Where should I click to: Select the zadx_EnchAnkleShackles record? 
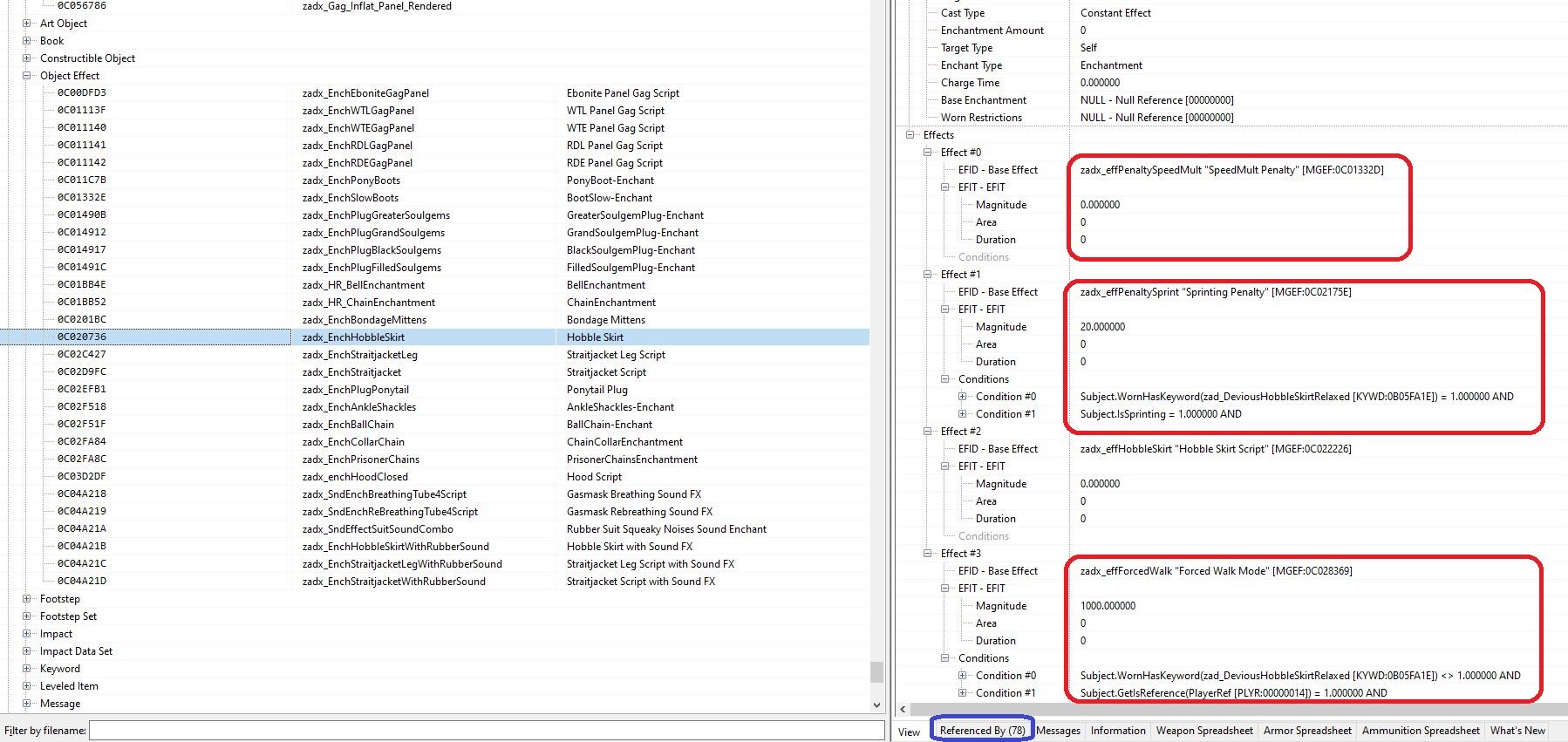coord(434,407)
